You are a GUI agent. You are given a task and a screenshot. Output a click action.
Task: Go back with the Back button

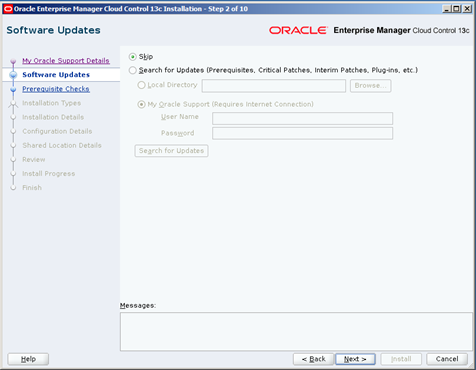coord(313,359)
